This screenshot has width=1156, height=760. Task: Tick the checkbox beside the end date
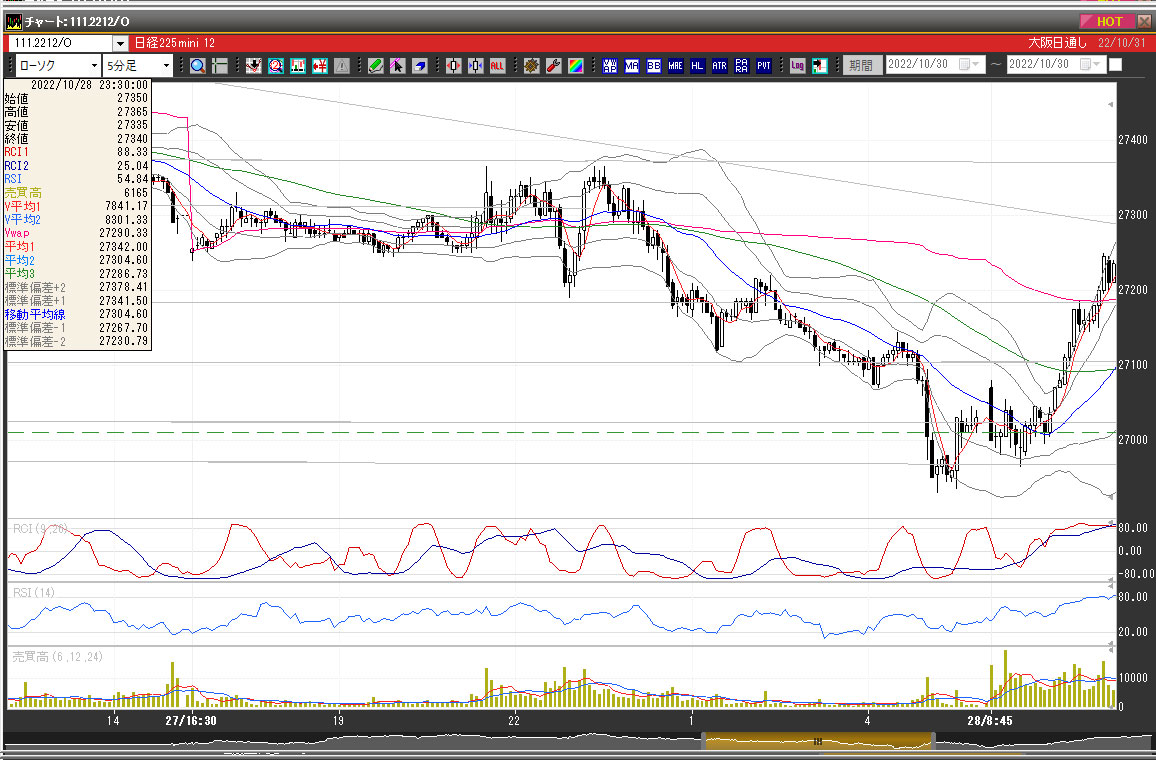point(1115,65)
